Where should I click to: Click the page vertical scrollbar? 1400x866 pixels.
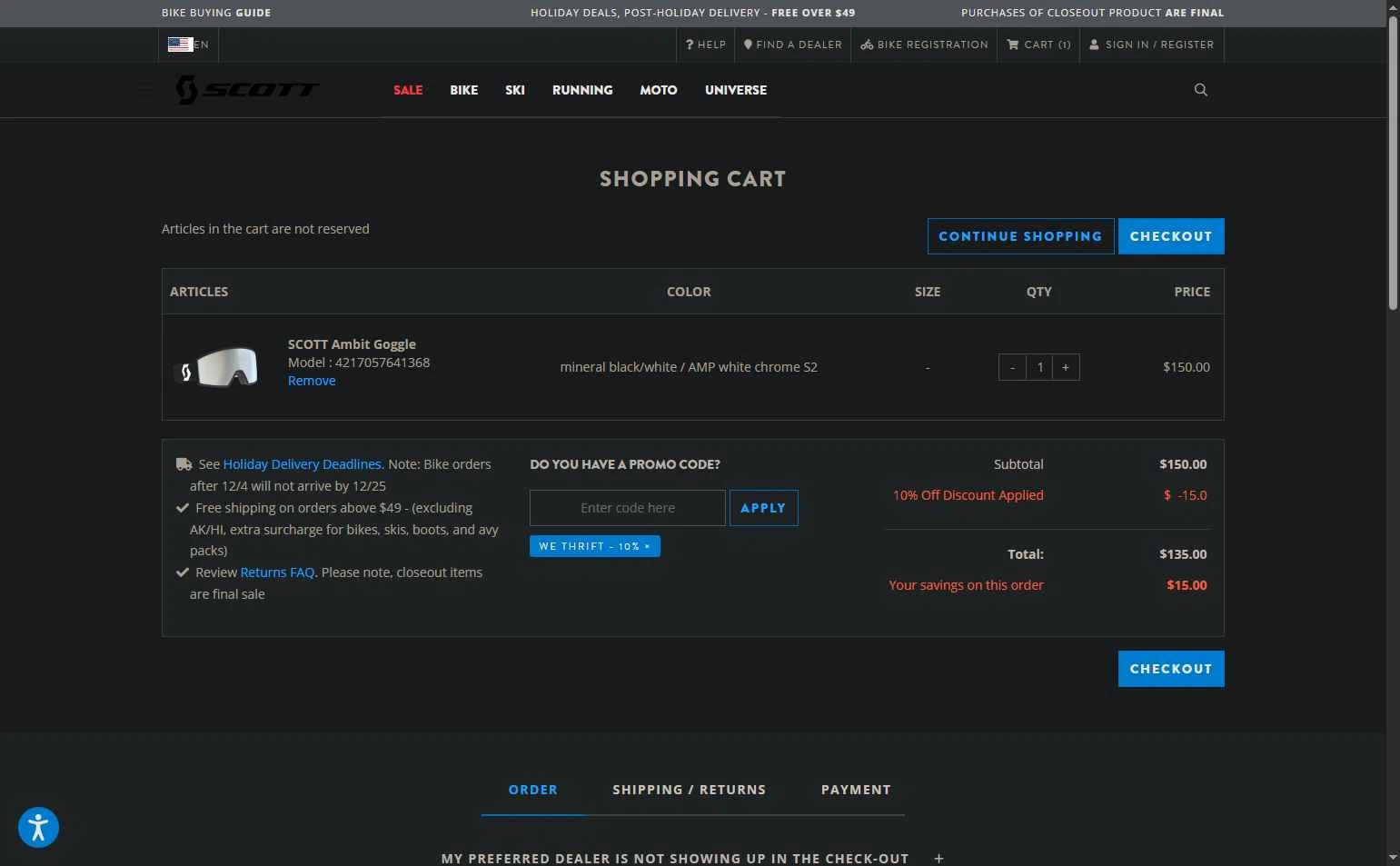1393,164
